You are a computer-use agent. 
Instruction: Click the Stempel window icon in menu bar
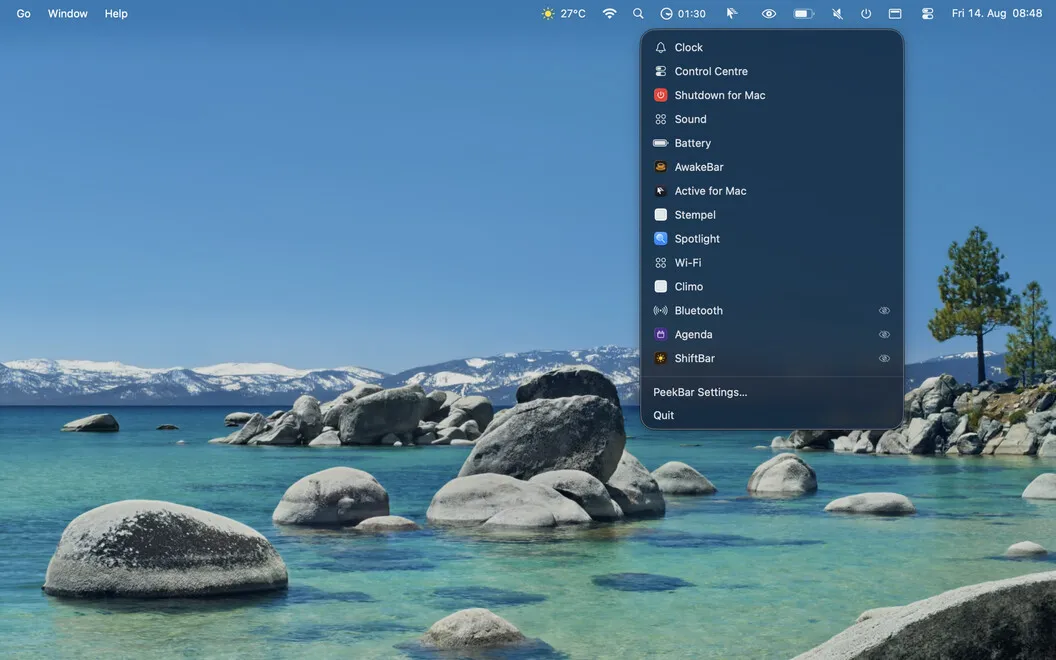[x=895, y=13]
